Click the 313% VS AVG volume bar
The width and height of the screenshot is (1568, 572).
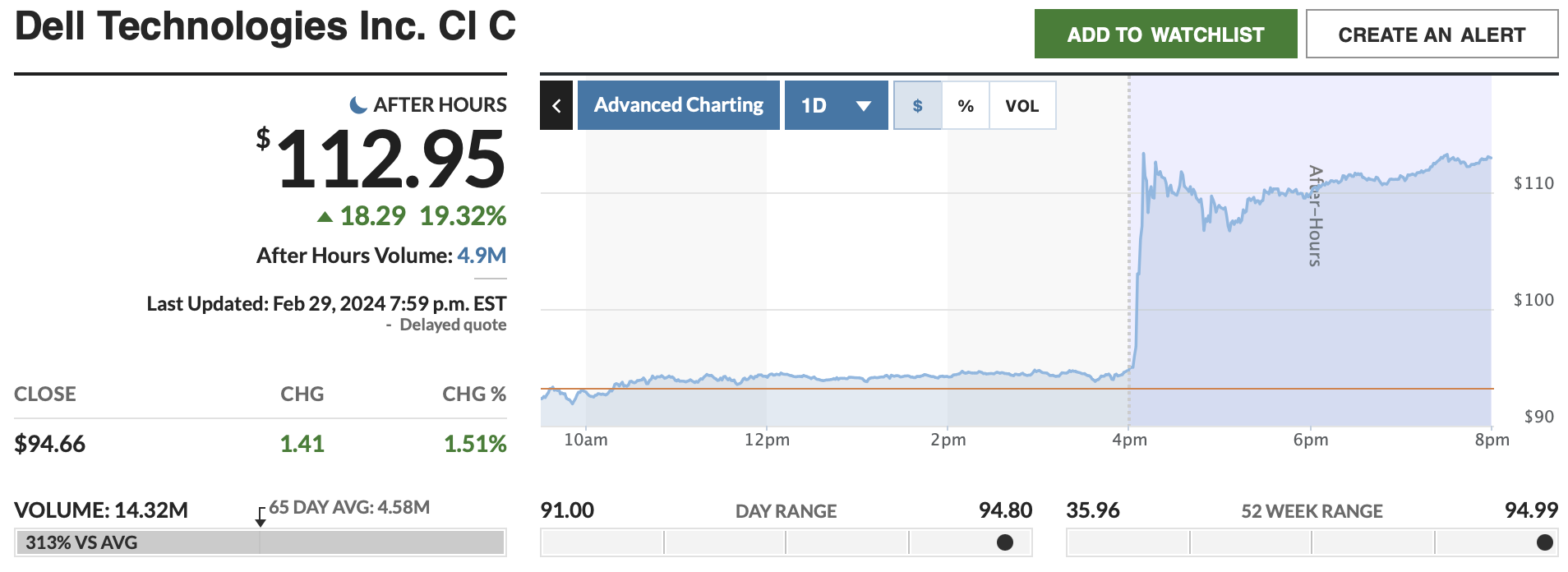tap(259, 542)
